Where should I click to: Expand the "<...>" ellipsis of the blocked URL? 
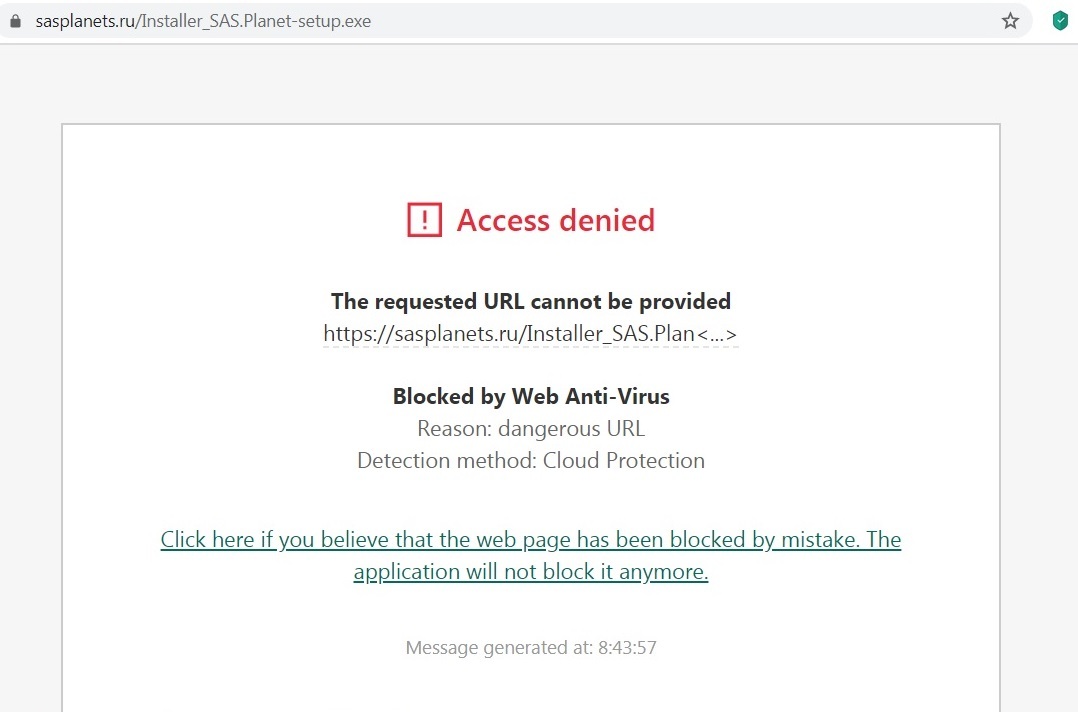click(717, 334)
